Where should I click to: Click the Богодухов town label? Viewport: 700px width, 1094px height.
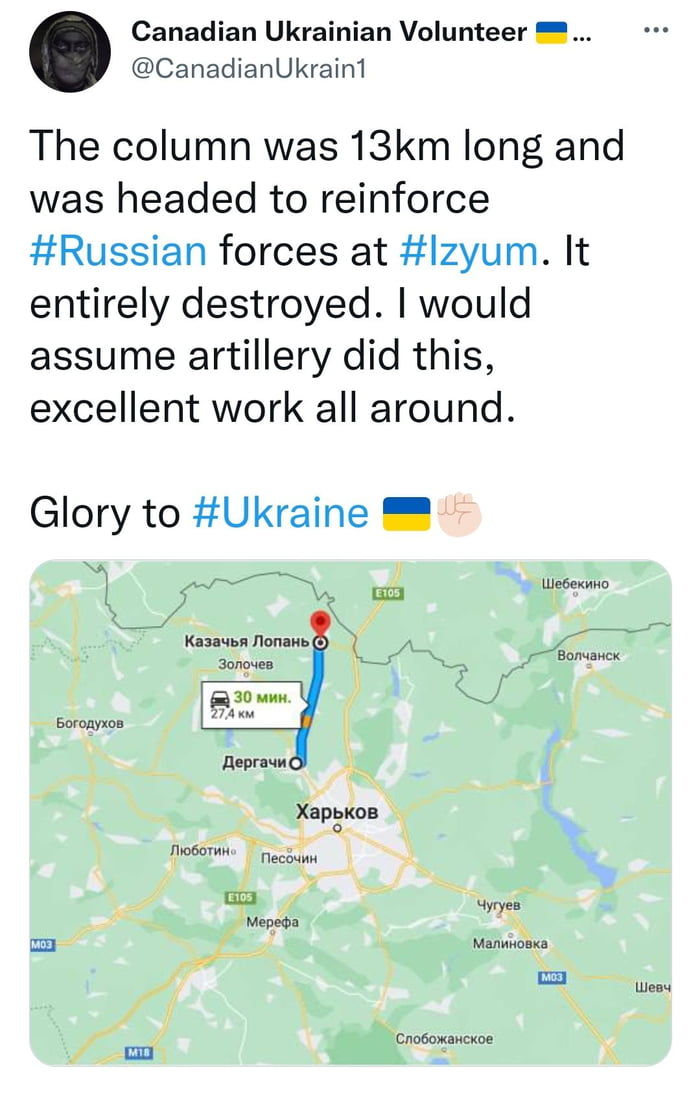(x=90, y=720)
